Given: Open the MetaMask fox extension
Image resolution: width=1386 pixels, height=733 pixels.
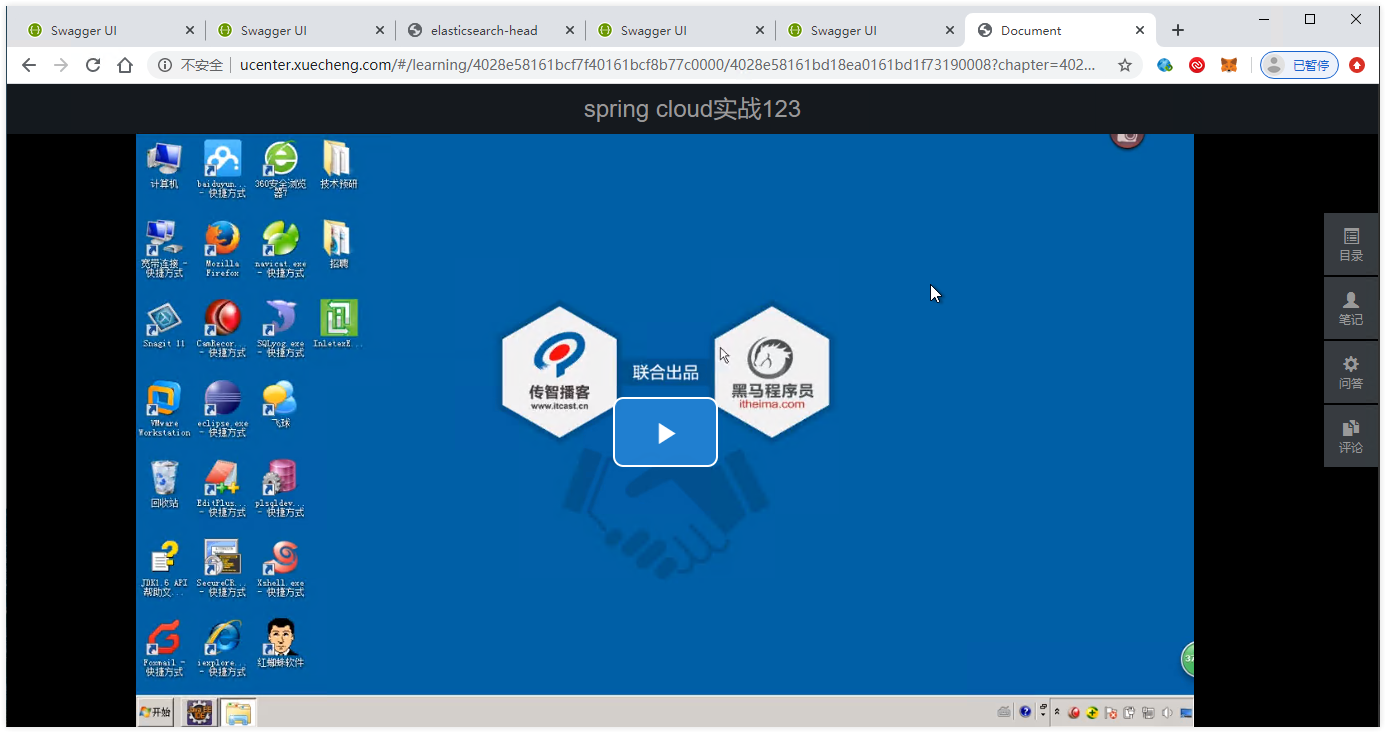Looking at the screenshot, I should click(x=1229, y=65).
